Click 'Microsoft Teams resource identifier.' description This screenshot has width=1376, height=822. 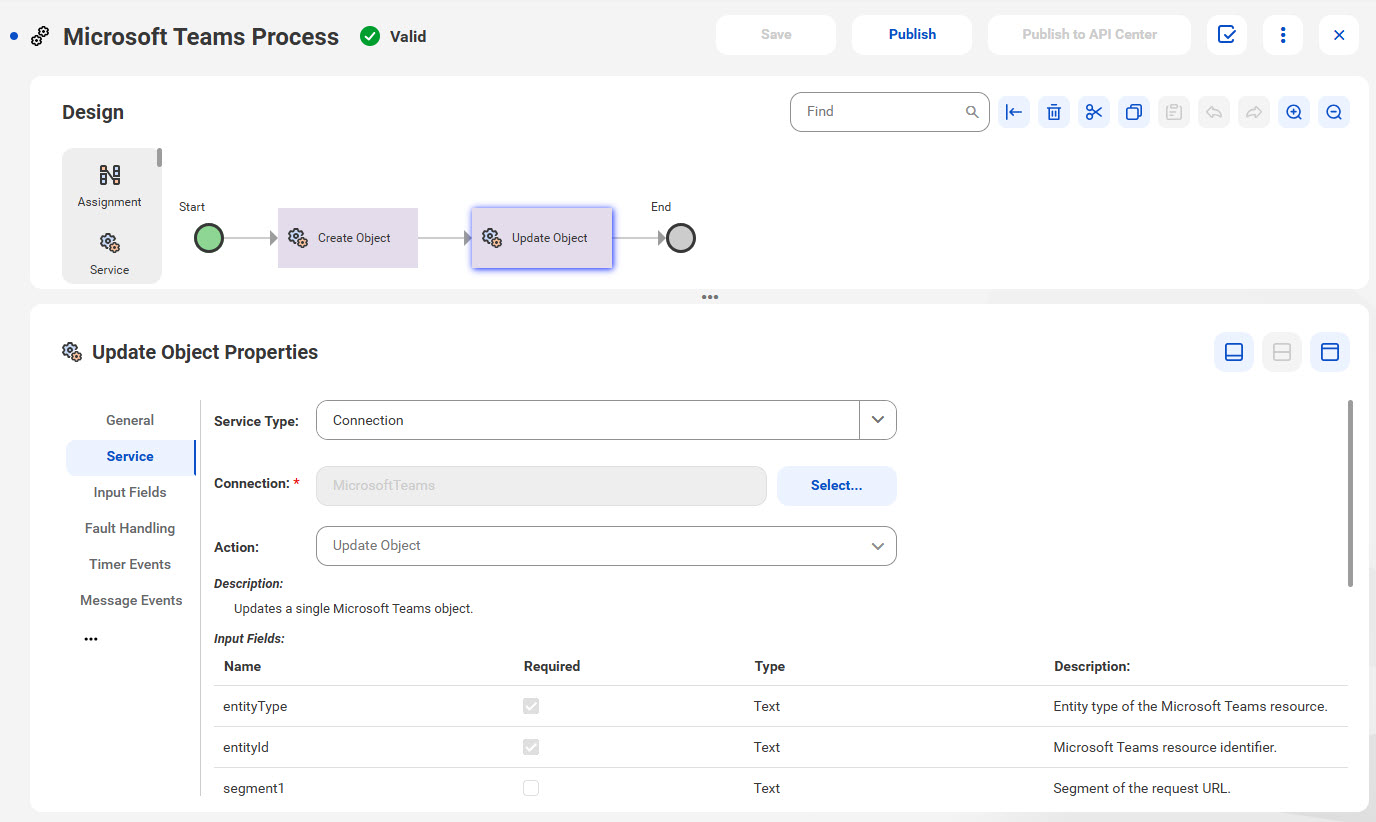pyautogui.click(x=1165, y=747)
